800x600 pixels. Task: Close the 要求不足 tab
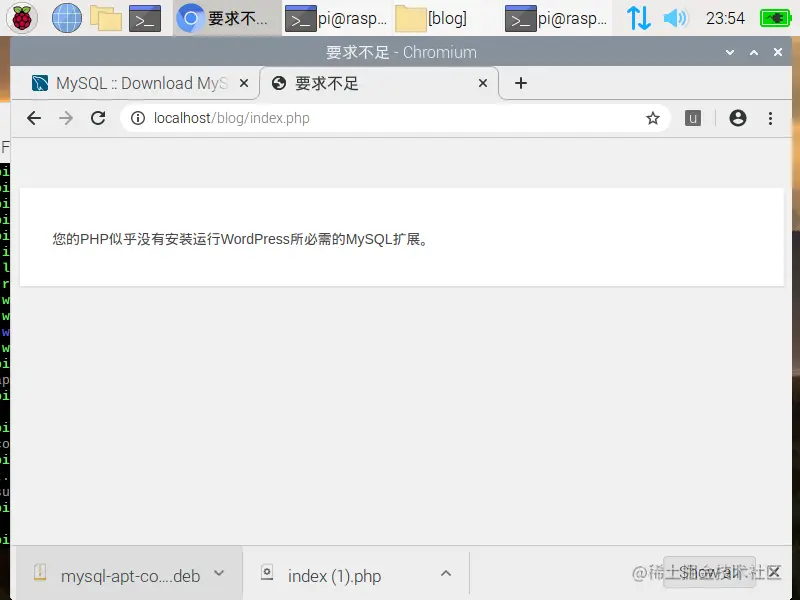tap(483, 83)
